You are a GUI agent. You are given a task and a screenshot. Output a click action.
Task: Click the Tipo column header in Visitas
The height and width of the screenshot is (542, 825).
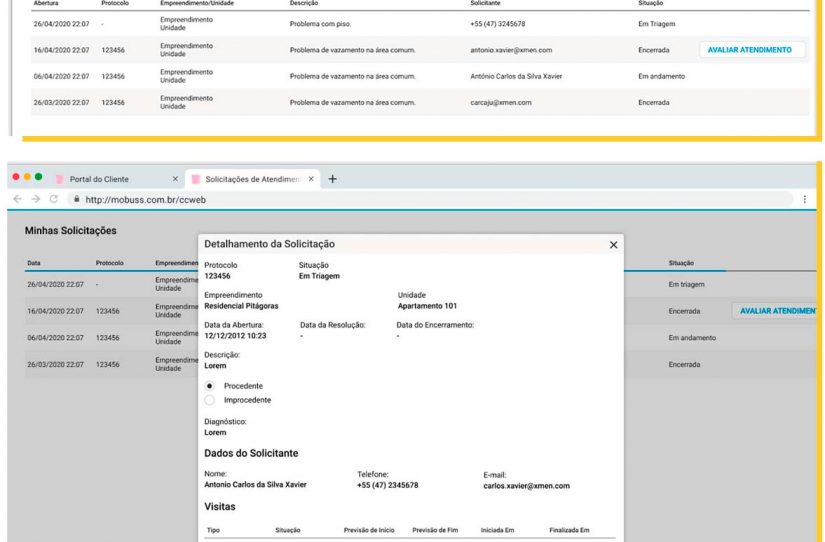213,530
